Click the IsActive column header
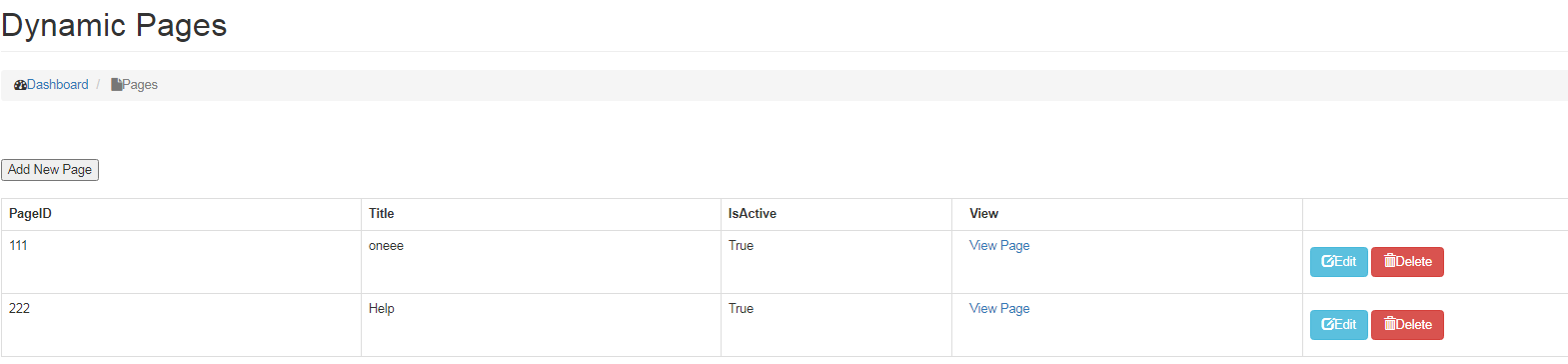The width and height of the screenshot is (1568, 364). [x=753, y=214]
